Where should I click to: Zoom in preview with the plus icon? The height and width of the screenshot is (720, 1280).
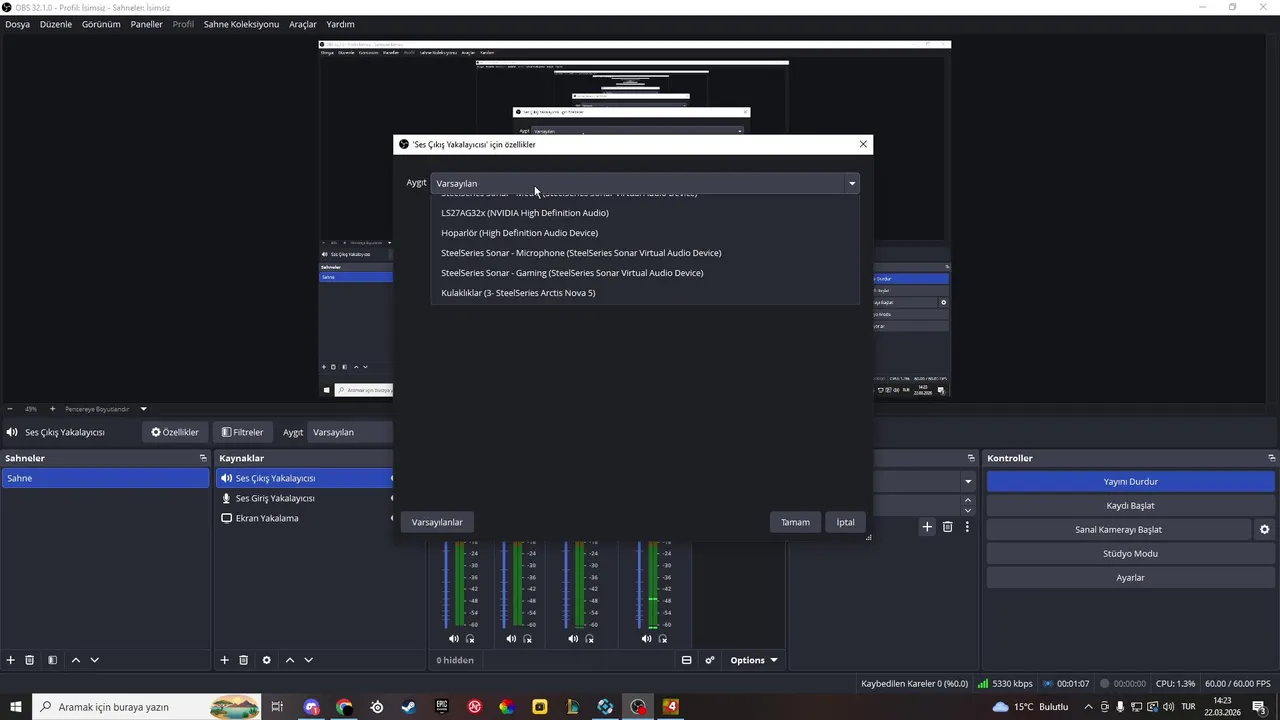(53, 408)
